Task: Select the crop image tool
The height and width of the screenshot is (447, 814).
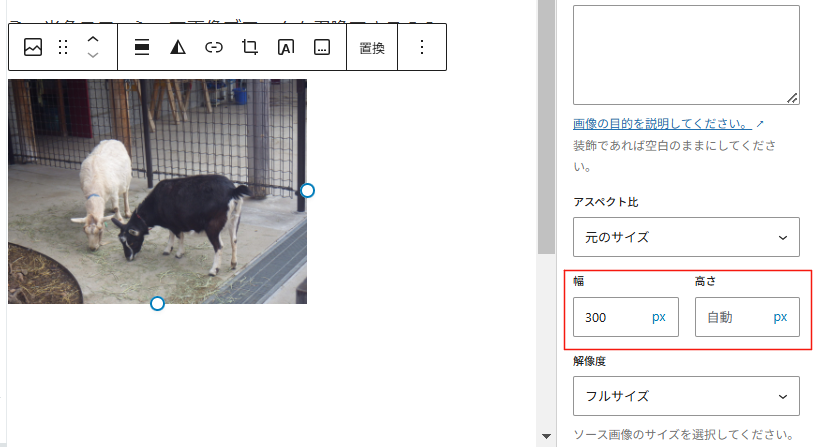Action: point(250,47)
